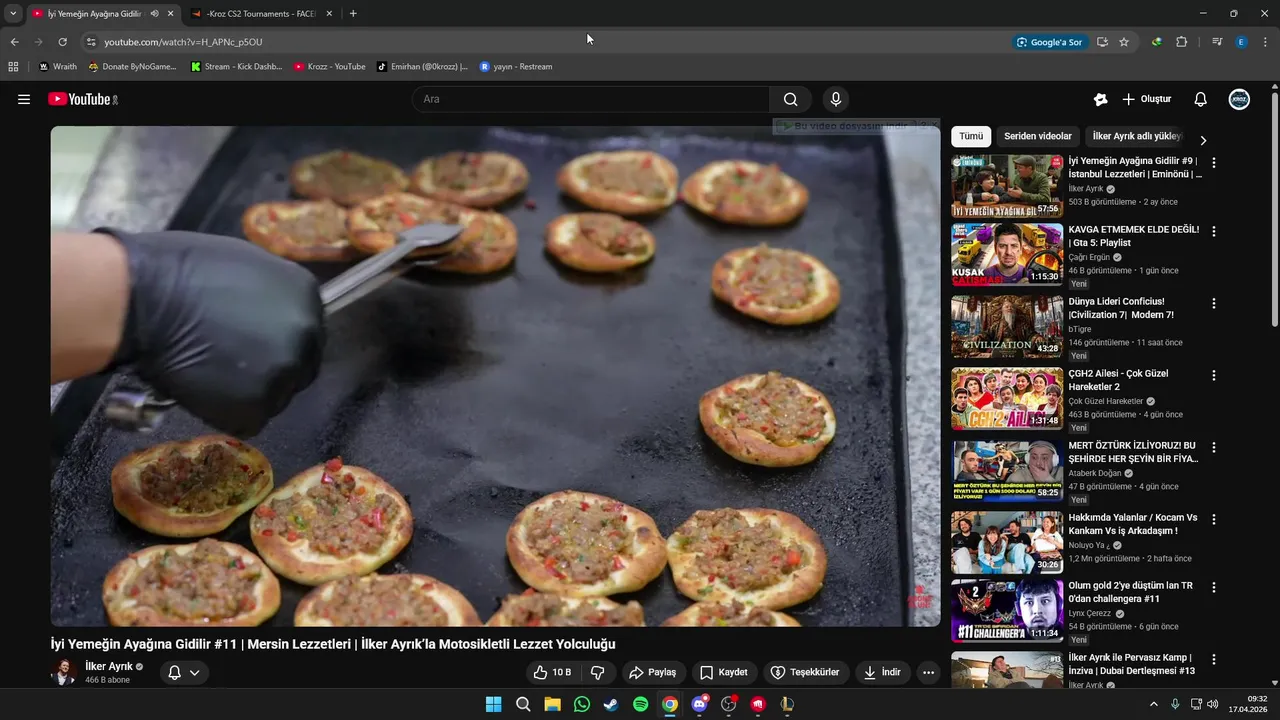Screen dimensions: 1280x720
Task: Open the account avatar menu
Action: pos(1239,99)
